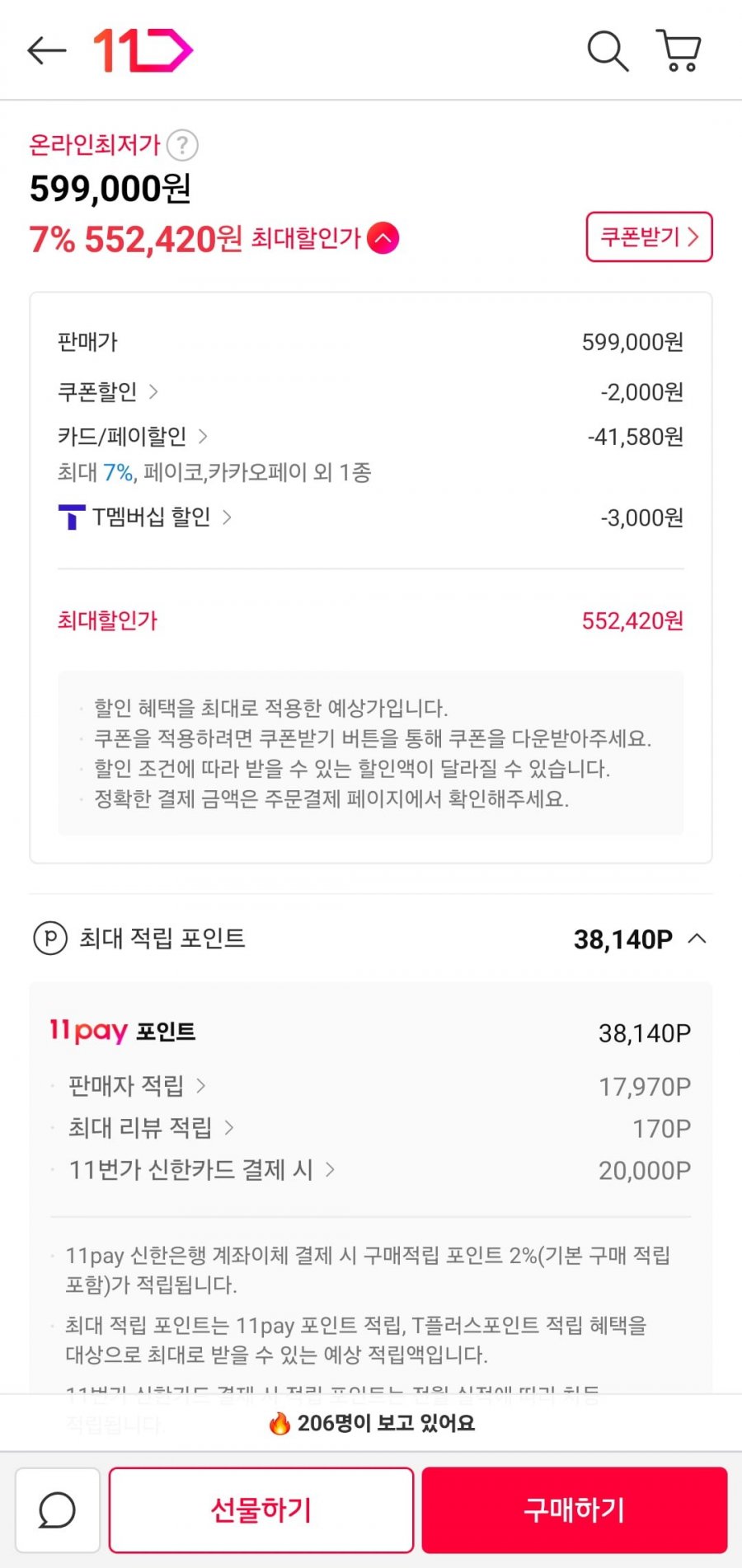Tap the back arrow icon
Image resolution: width=742 pixels, height=1568 pixels.
pos(46,50)
